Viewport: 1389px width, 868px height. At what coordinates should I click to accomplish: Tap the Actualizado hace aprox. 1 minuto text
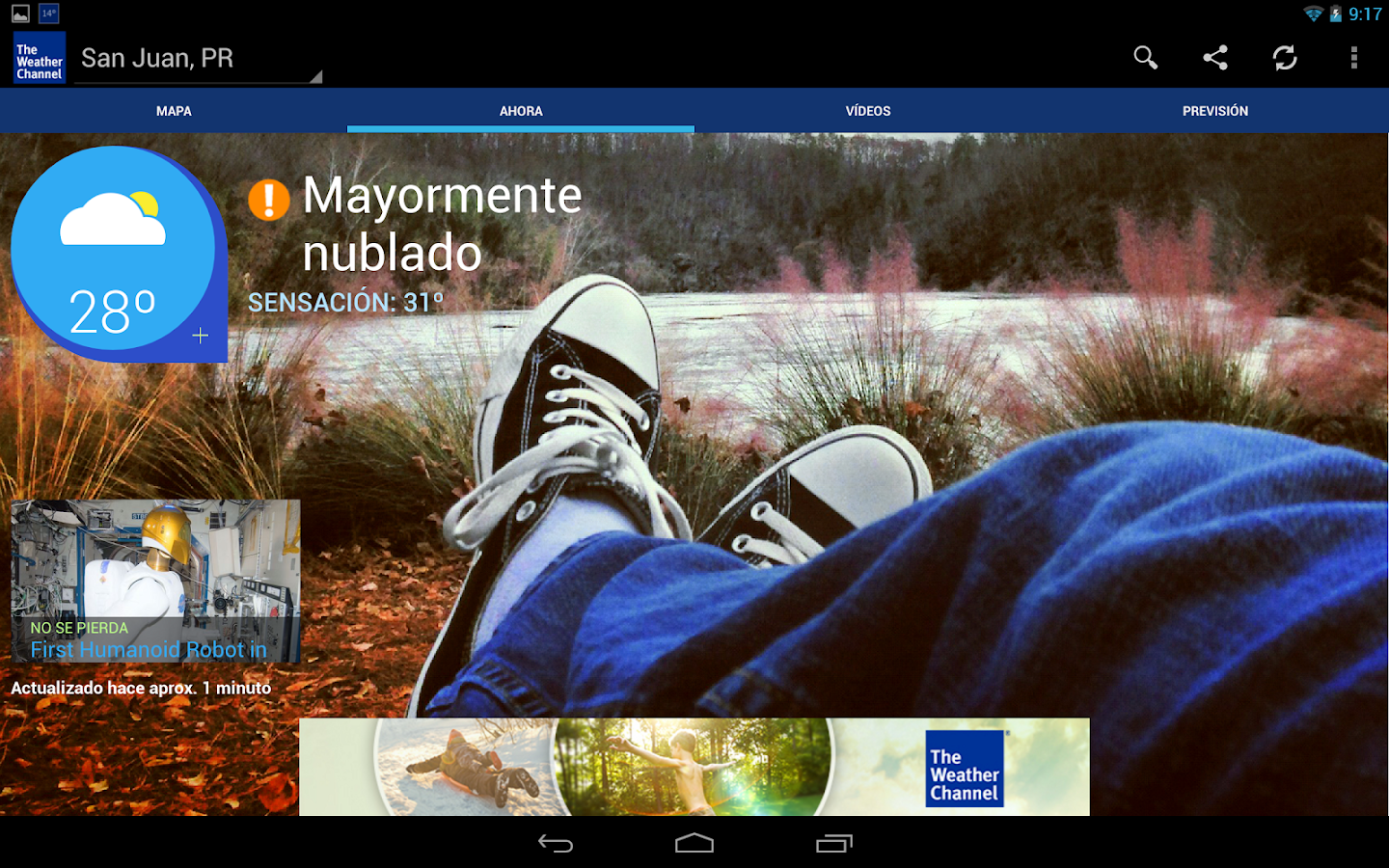pos(141,688)
